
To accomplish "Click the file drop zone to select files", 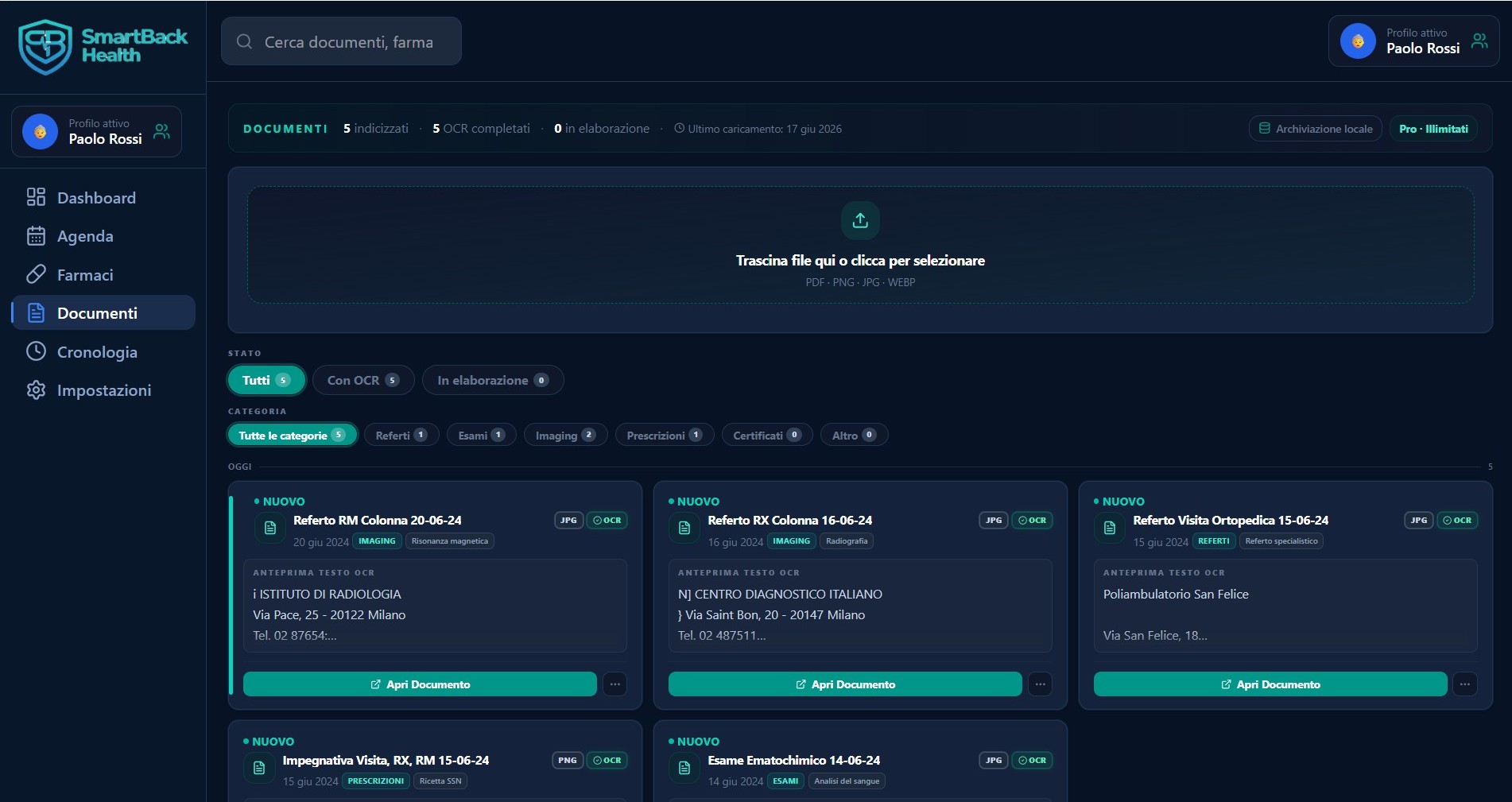I will click(860, 245).
